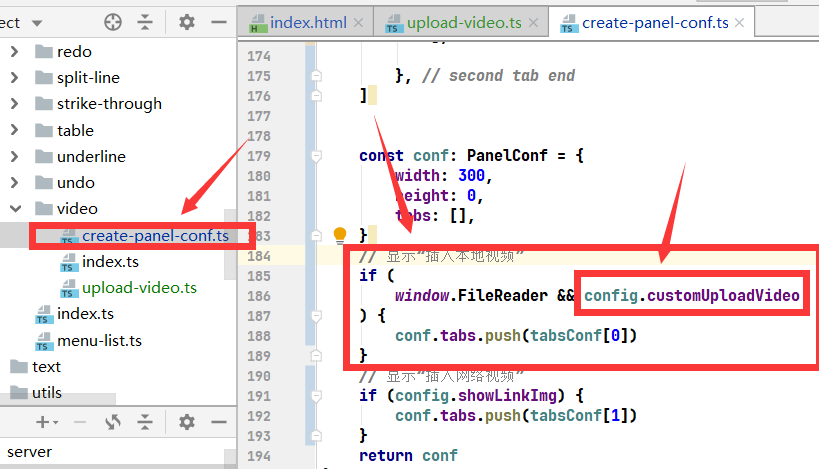
Task: Collapse the video folder
Action: pyautogui.click(x=16, y=208)
